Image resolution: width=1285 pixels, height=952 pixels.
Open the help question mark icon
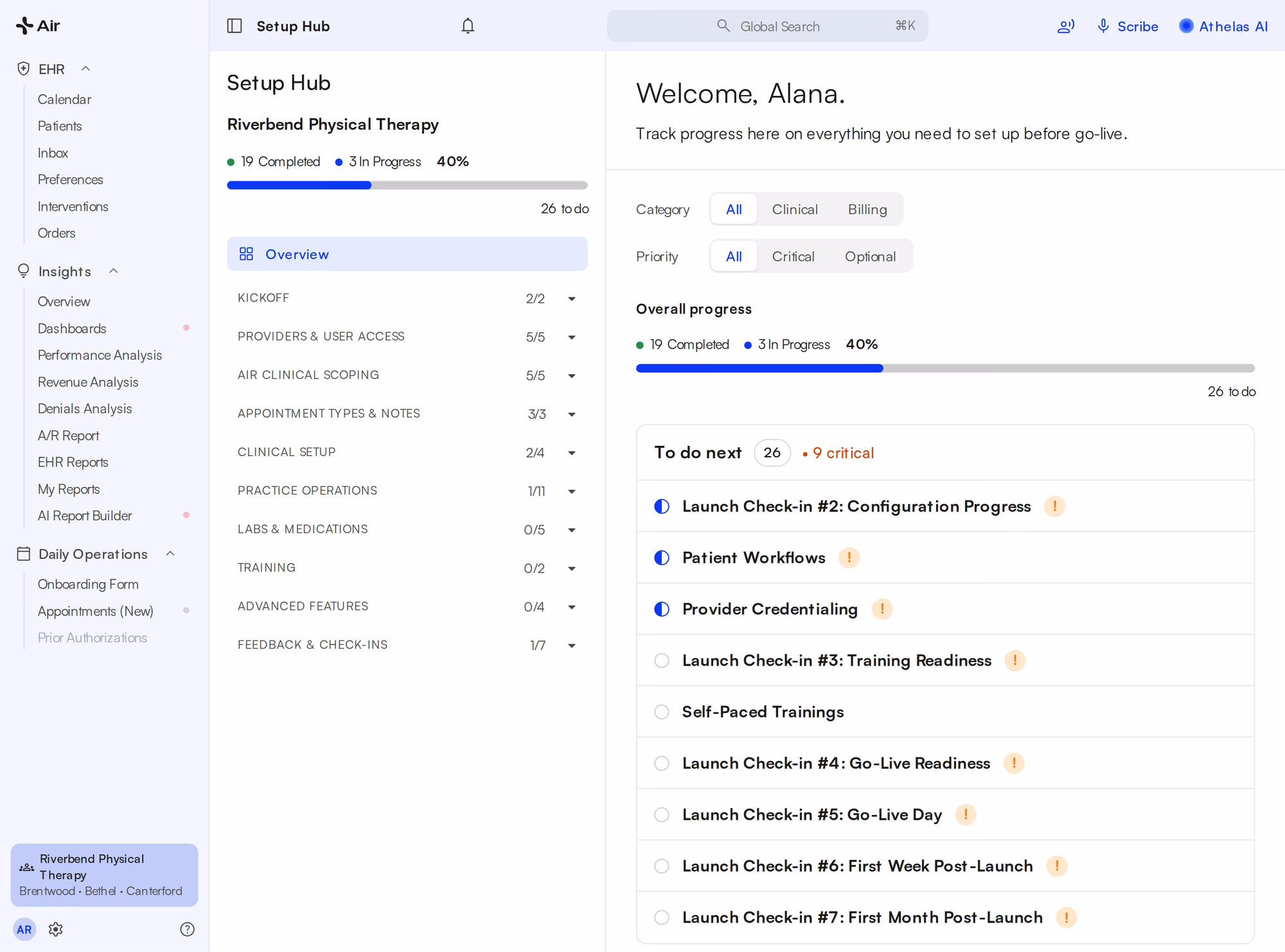187,929
